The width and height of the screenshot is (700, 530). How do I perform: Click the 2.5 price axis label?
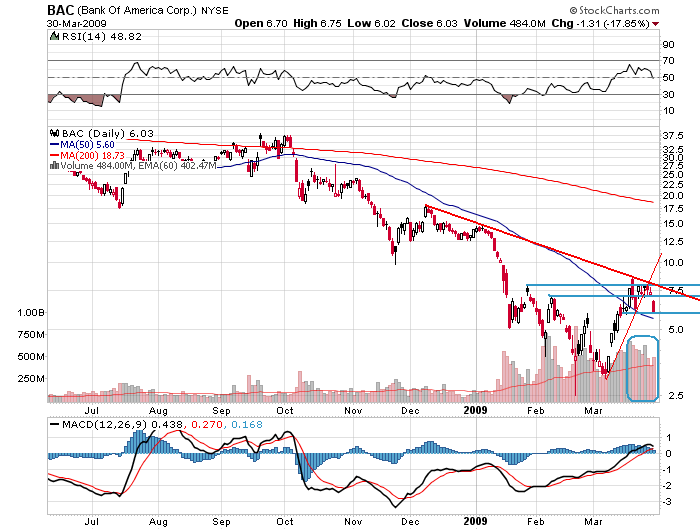pos(675,396)
